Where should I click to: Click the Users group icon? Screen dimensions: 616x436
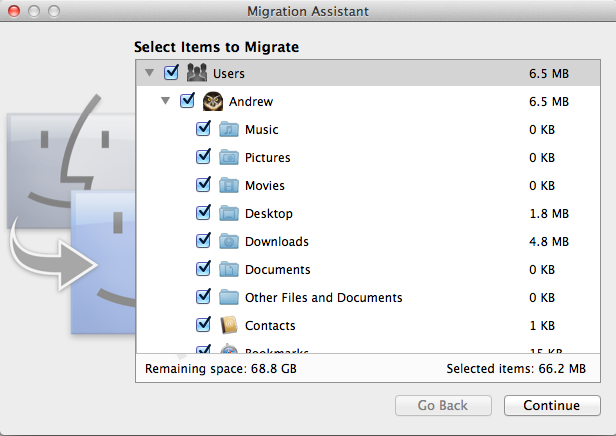coord(196,73)
